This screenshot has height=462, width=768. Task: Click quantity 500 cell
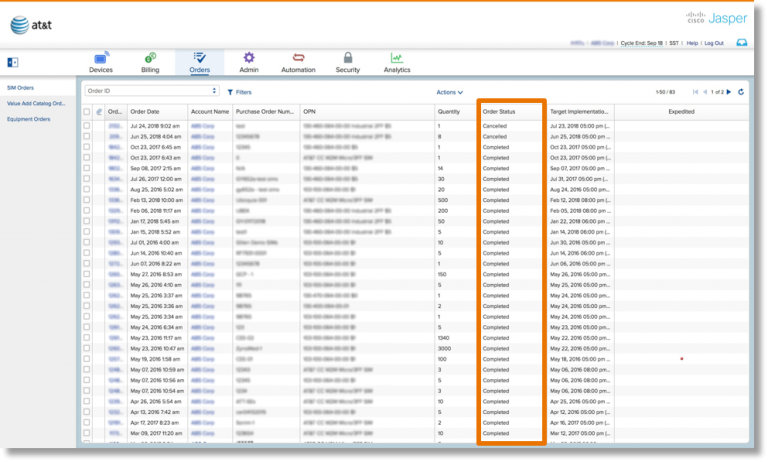(443, 200)
